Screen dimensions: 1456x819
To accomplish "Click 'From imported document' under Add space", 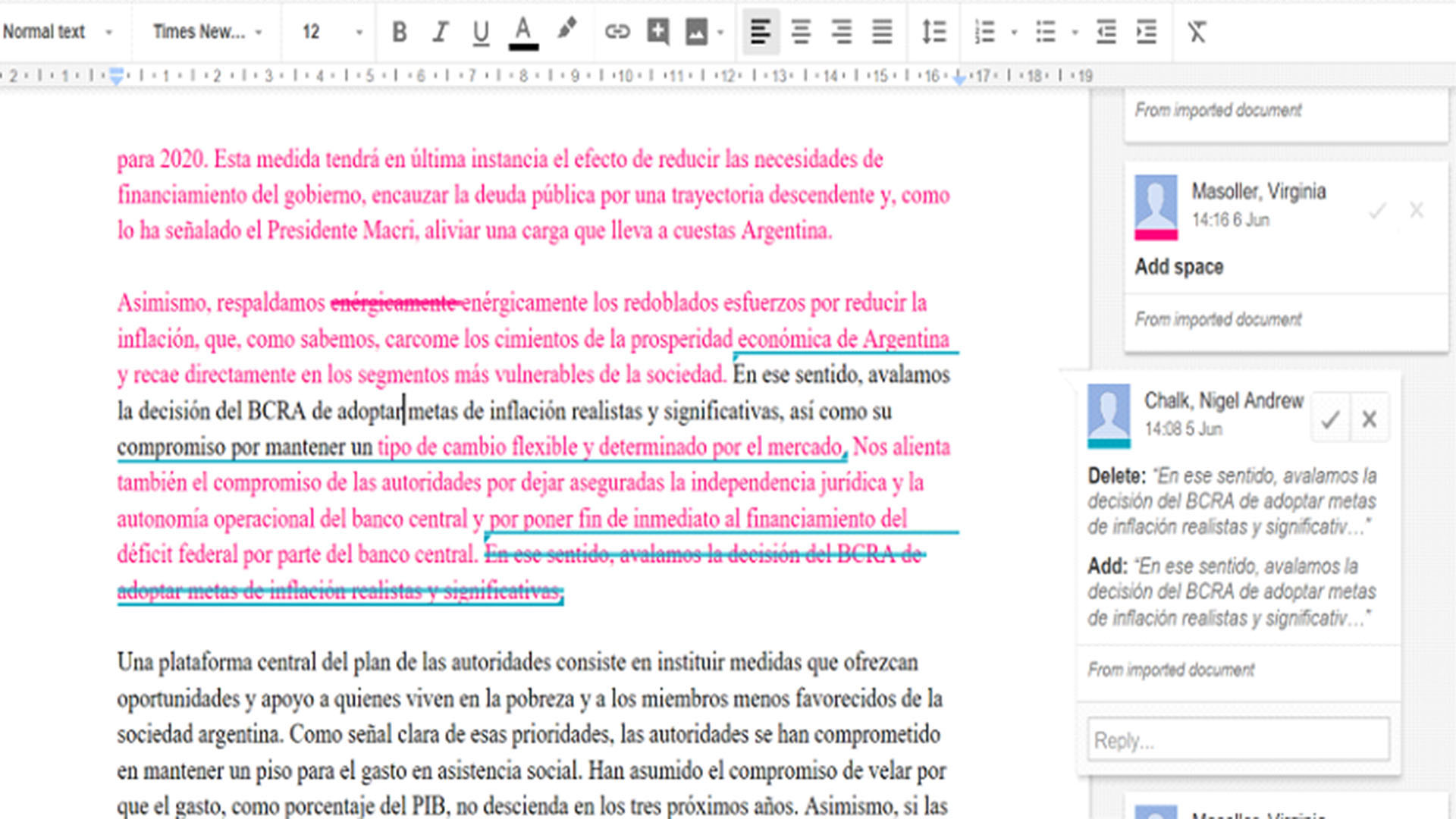I will click(x=1218, y=319).
